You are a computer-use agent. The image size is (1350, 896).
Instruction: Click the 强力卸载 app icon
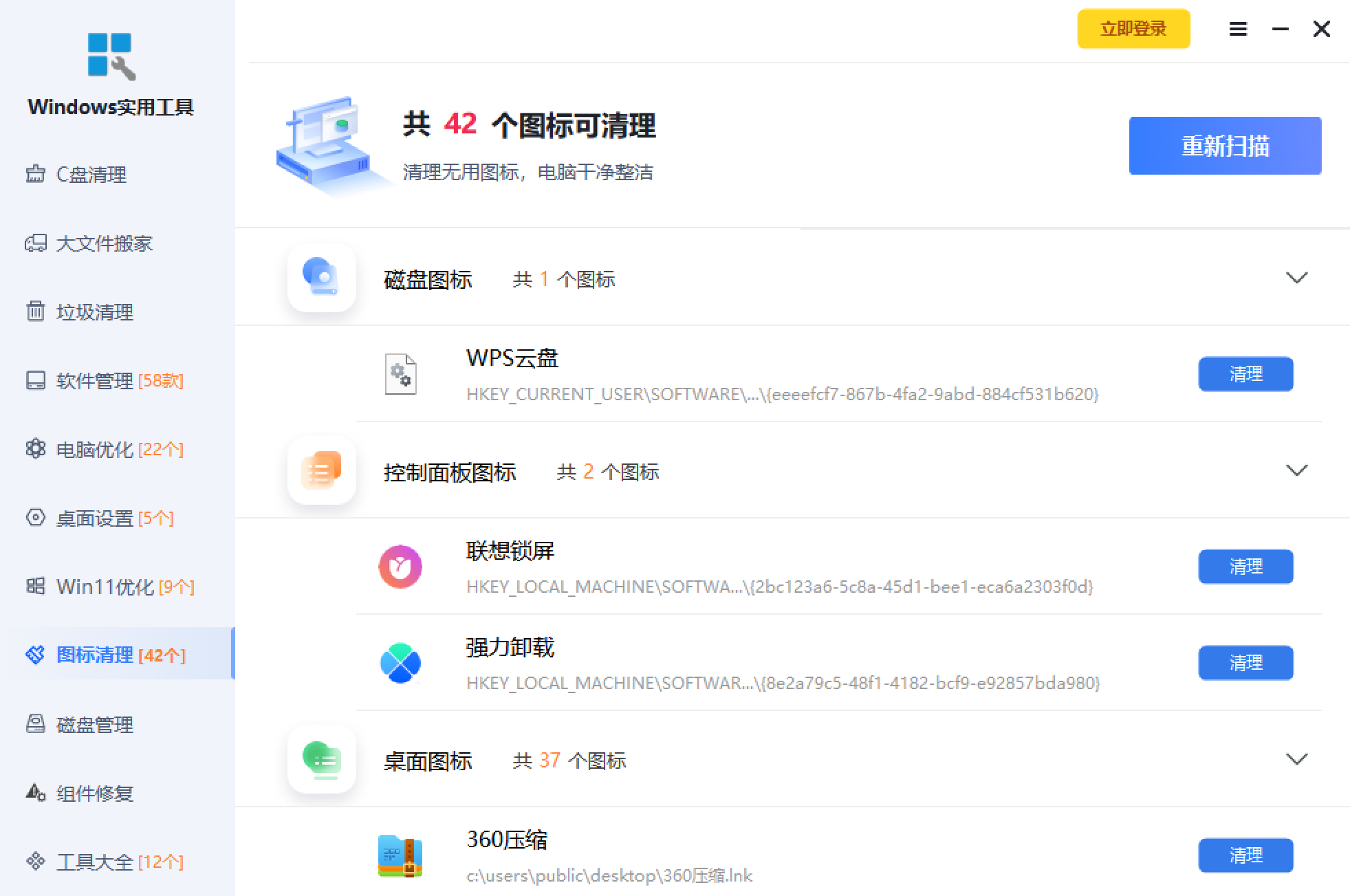click(x=400, y=663)
